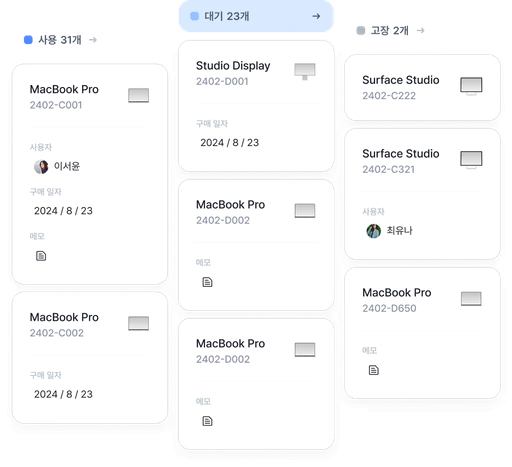Image resolution: width=512 pixels, height=467 pixels.
Task: Open MacBook Pro title on 2402-C002 card
Action: coord(64,317)
